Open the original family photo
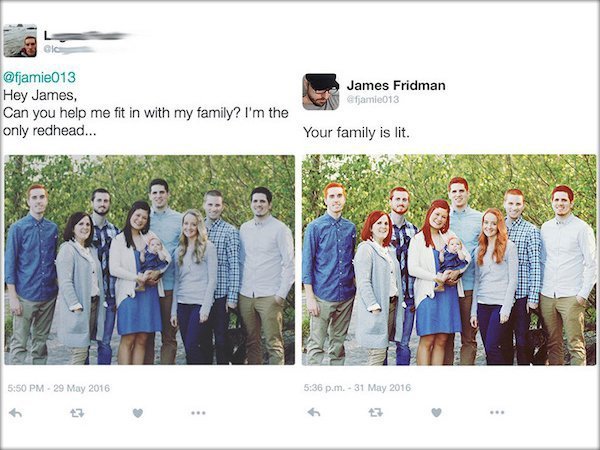The image size is (600, 450). click(x=150, y=260)
